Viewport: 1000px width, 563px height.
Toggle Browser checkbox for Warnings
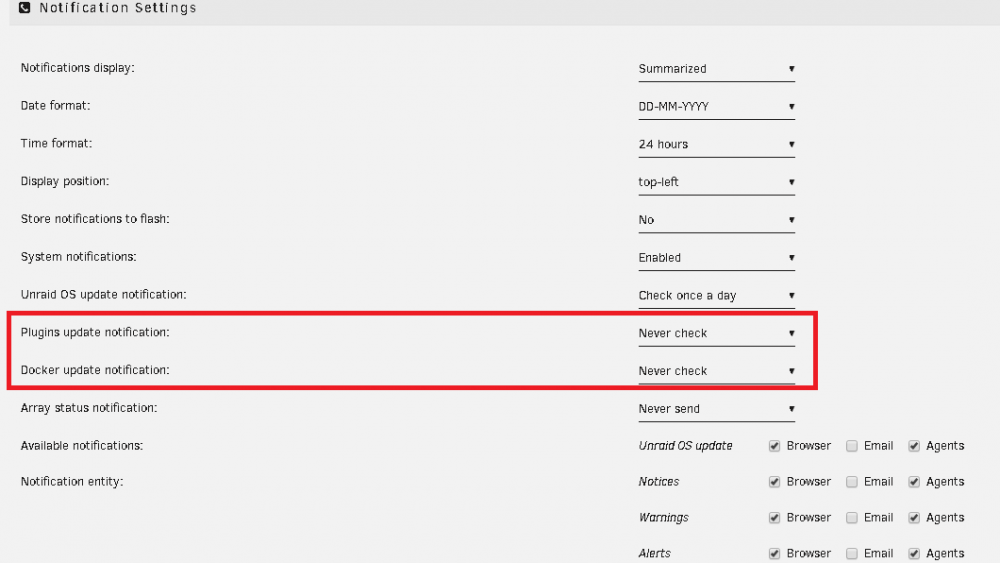click(774, 518)
